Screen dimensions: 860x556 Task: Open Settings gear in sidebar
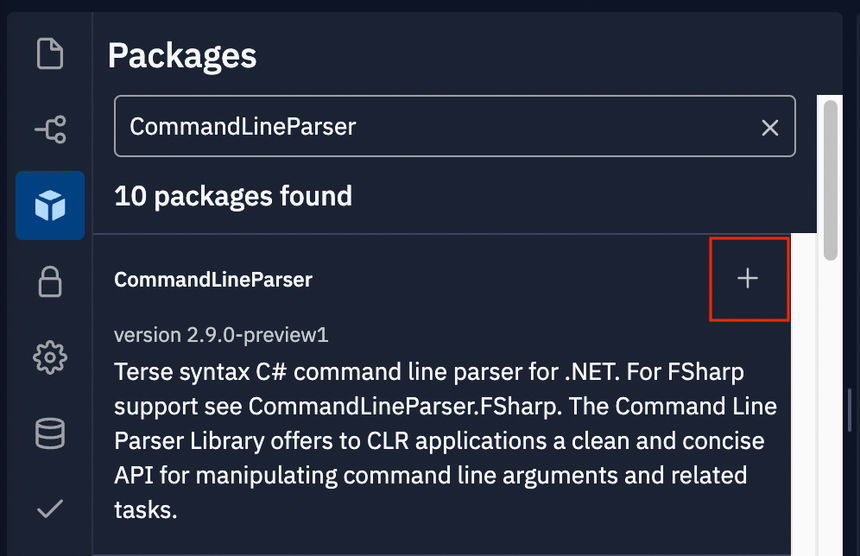click(50, 357)
